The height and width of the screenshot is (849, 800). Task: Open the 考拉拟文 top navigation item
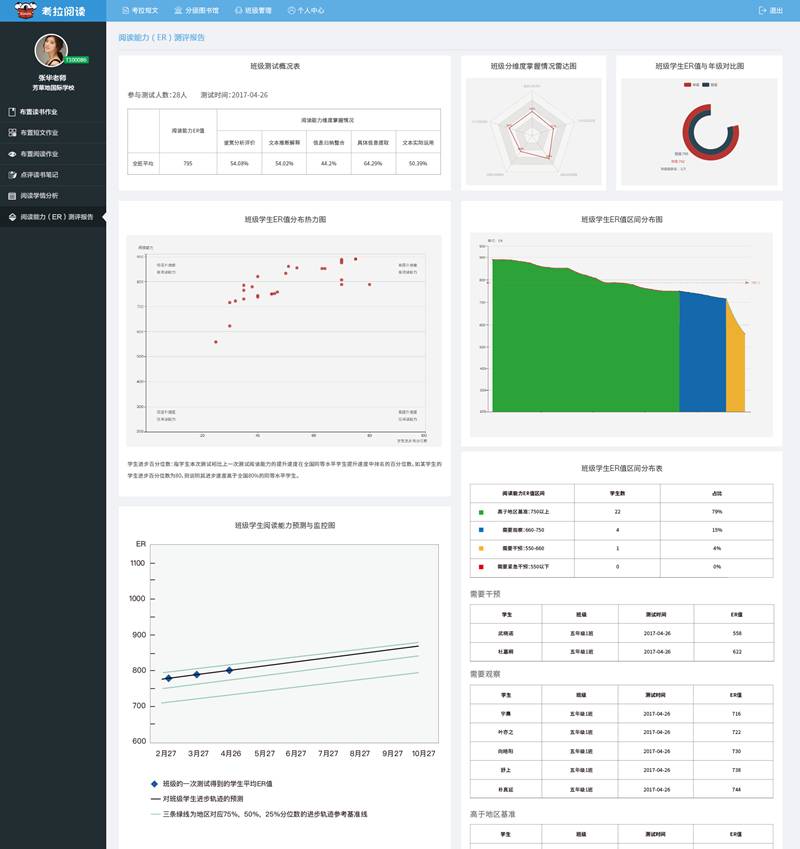140,10
